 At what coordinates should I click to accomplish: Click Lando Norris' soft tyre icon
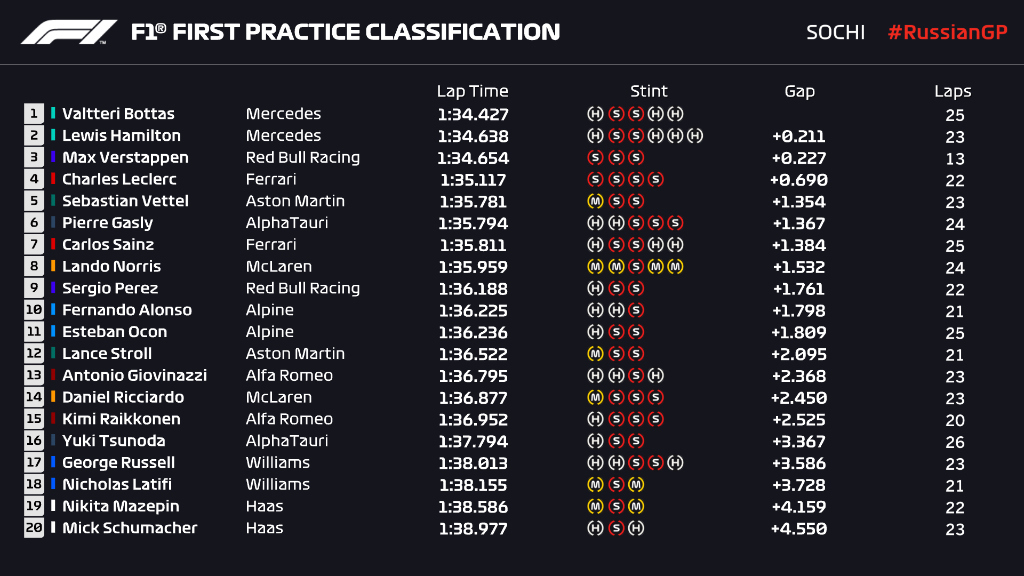[x=635, y=266]
